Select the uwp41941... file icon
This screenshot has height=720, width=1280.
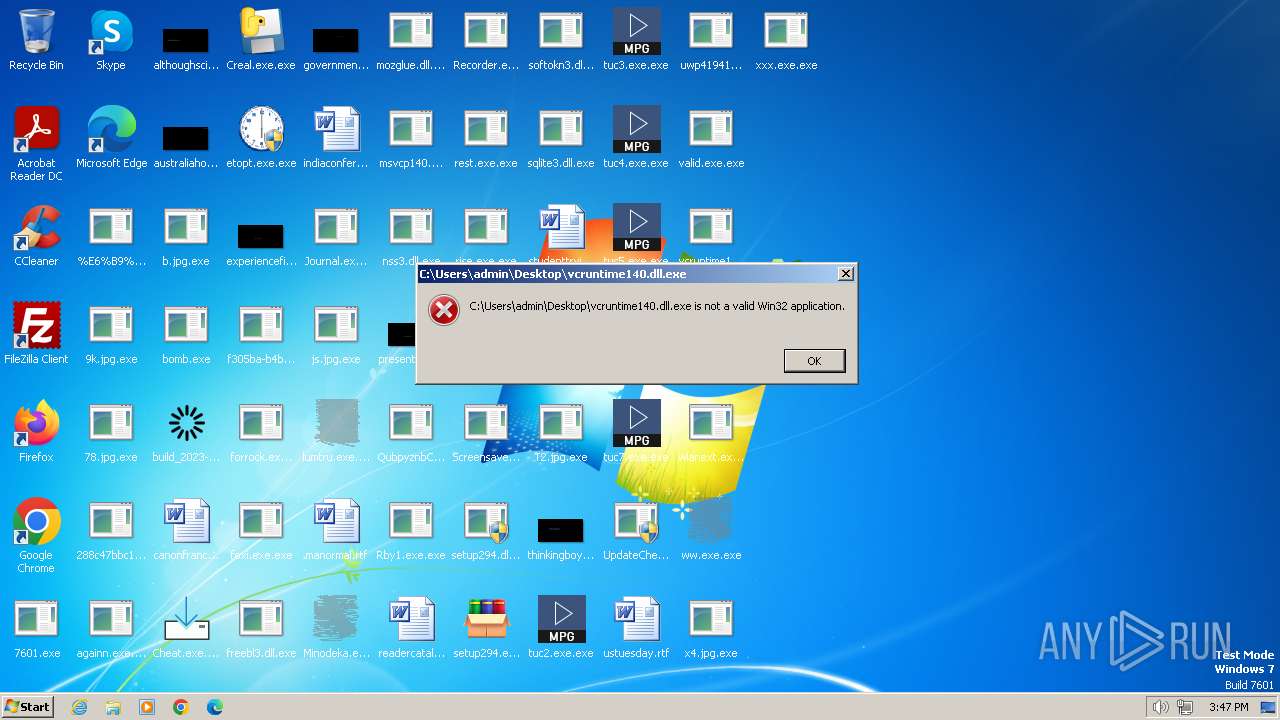point(711,40)
